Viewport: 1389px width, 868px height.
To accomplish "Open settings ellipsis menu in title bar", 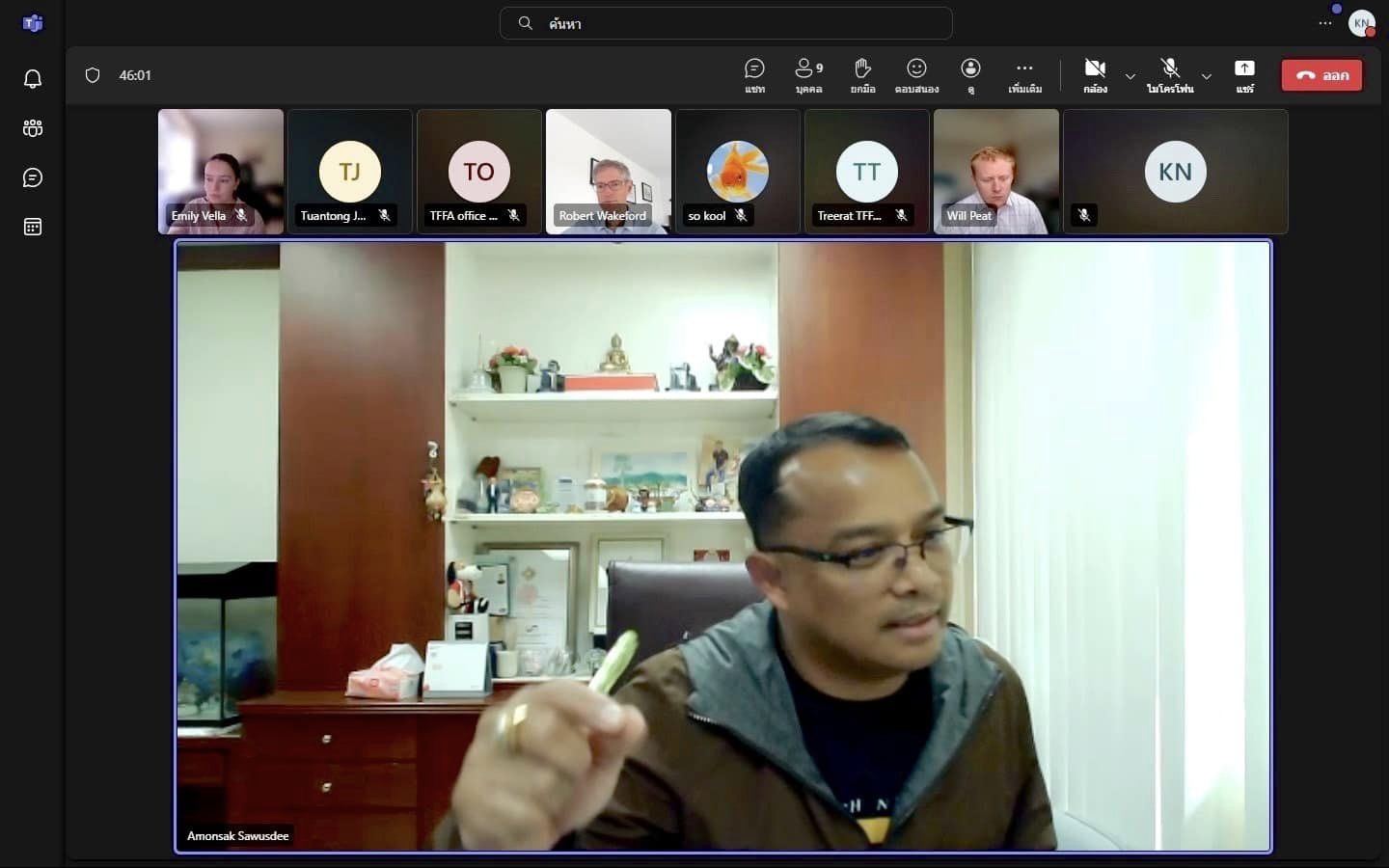I will (x=1325, y=23).
